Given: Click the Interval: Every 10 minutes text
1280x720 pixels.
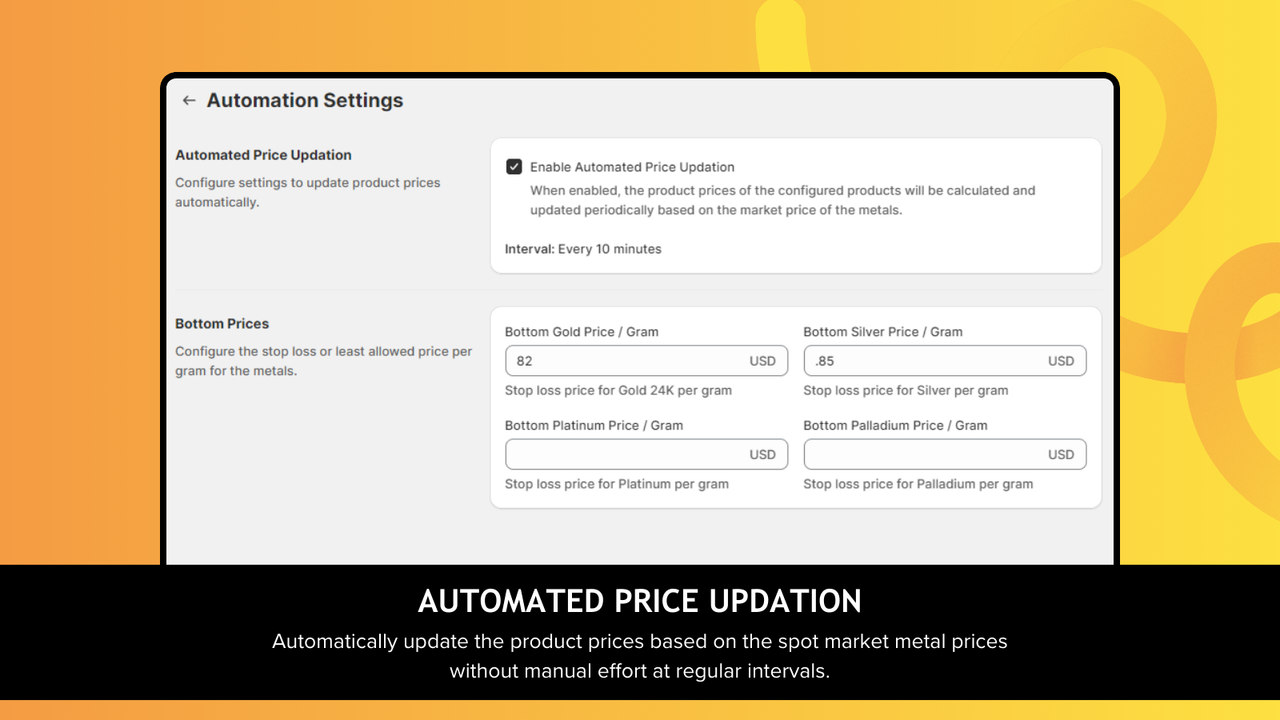Looking at the screenshot, I should 583,249.
